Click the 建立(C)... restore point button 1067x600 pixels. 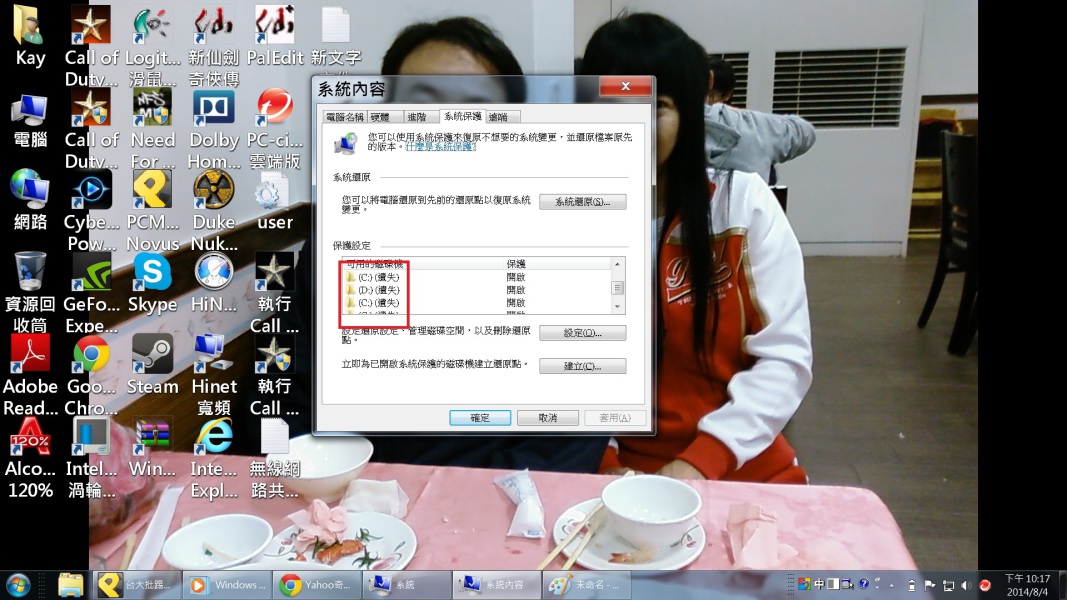click(x=582, y=366)
